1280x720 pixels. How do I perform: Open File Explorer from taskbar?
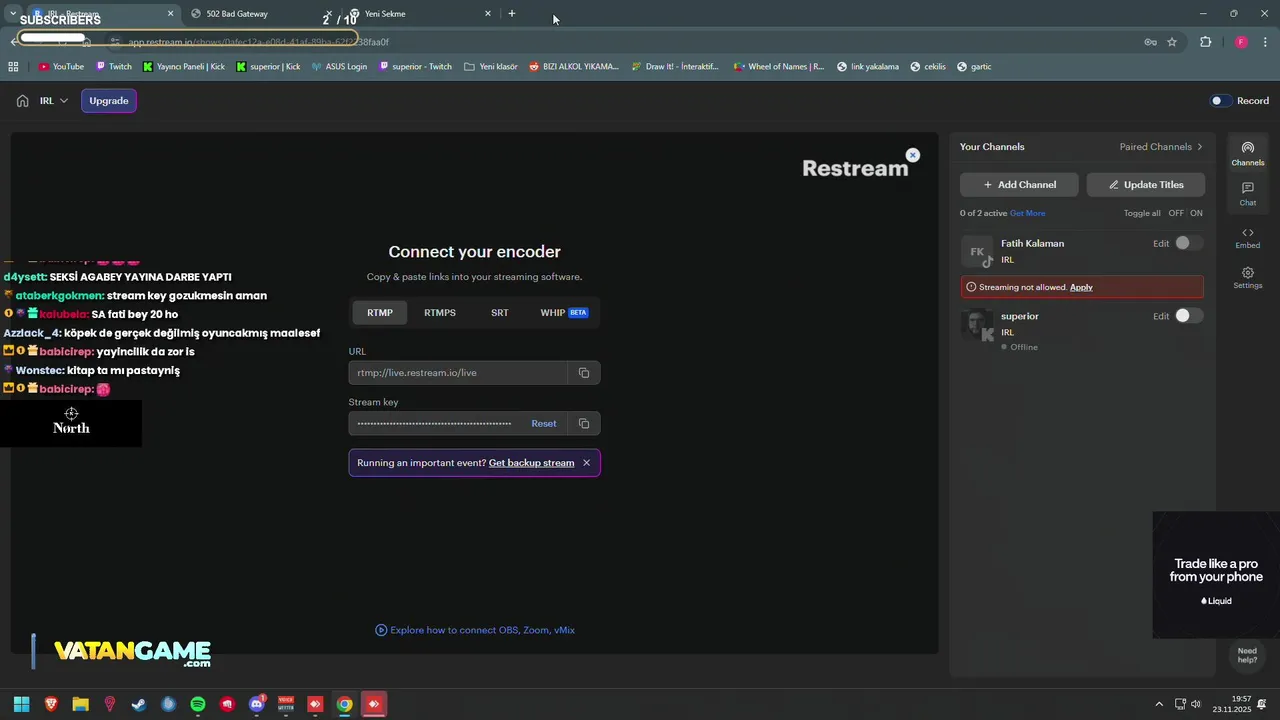[80, 704]
